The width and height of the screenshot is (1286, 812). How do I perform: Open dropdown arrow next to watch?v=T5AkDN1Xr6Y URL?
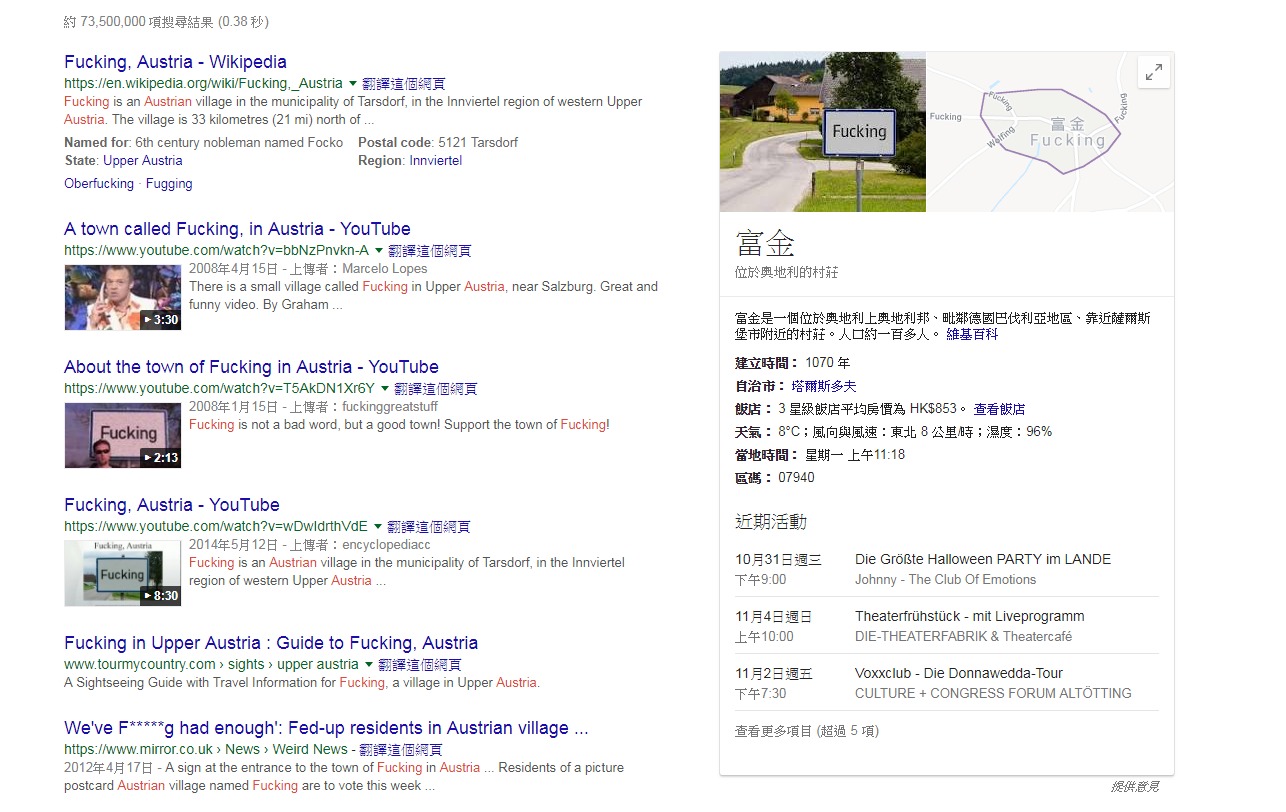[x=385, y=388]
